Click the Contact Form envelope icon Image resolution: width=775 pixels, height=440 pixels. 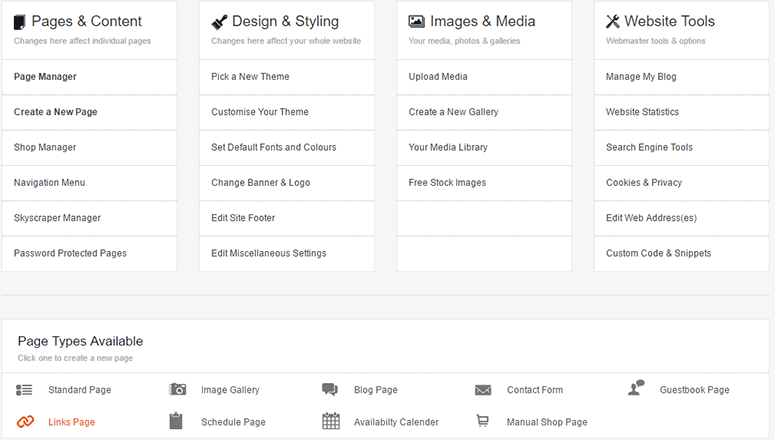[x=483, y=390]
